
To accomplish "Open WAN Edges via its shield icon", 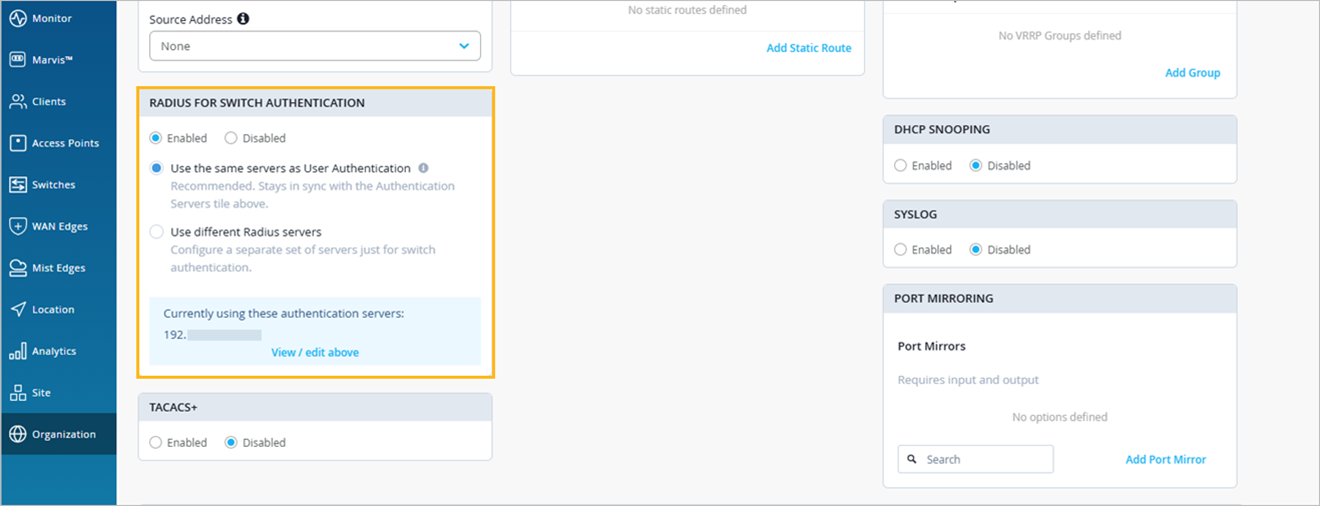I will pyautogui.click(x=17, y=226).
